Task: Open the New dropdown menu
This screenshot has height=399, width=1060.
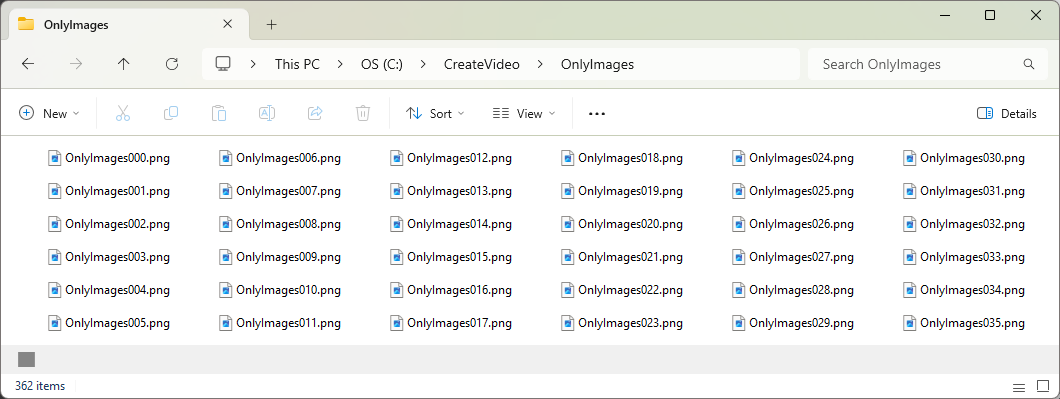Action: 49,114
